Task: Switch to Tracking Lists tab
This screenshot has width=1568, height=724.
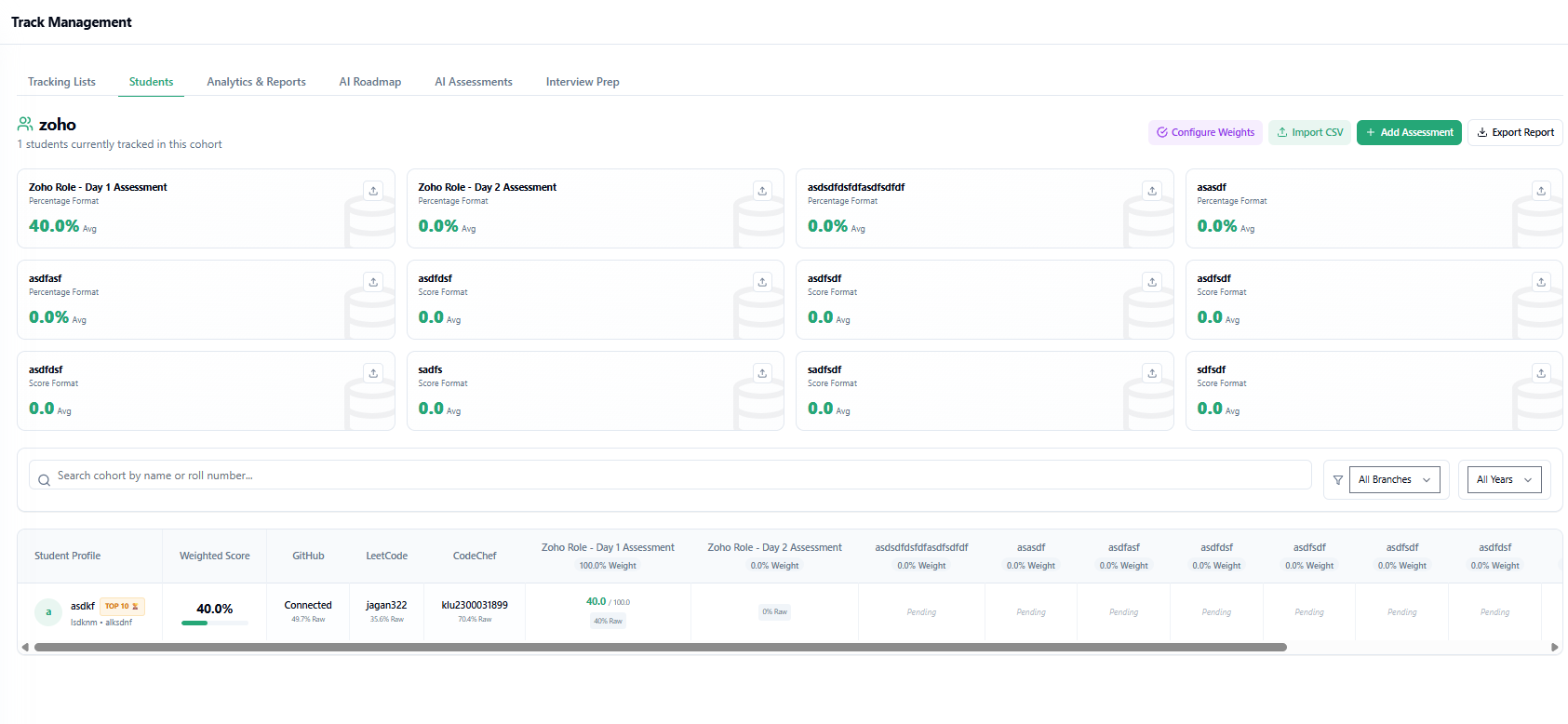Action: coord(61,82)
